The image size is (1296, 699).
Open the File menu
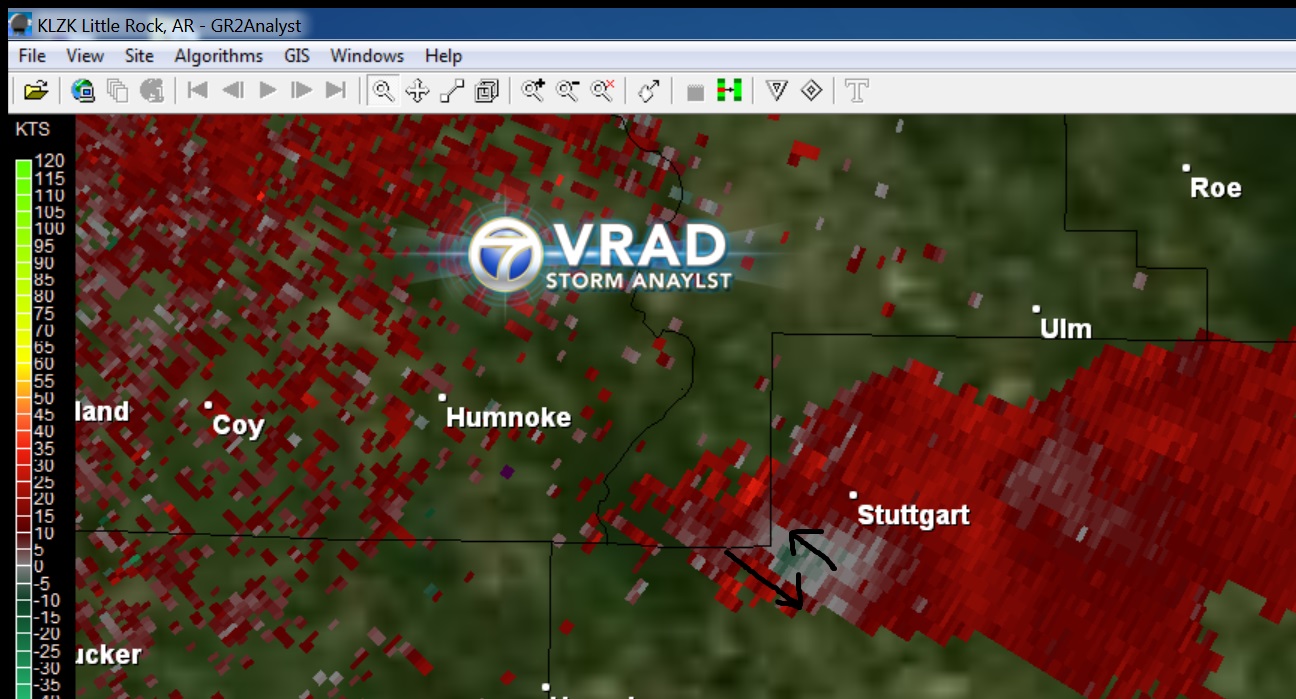[x=33, y=56]
